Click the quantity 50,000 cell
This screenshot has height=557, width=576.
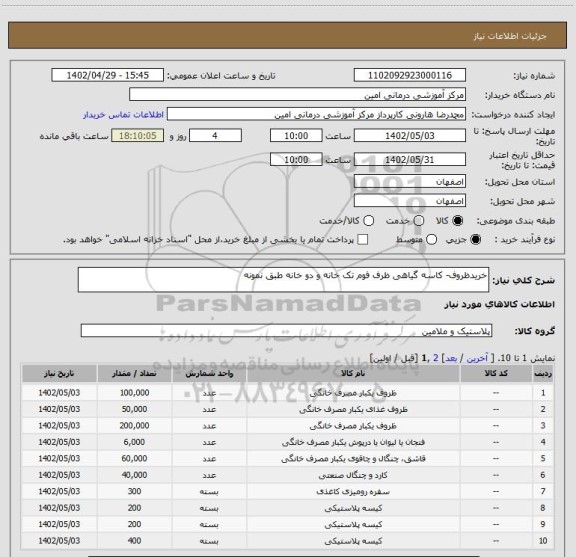[x=134, y=409]
